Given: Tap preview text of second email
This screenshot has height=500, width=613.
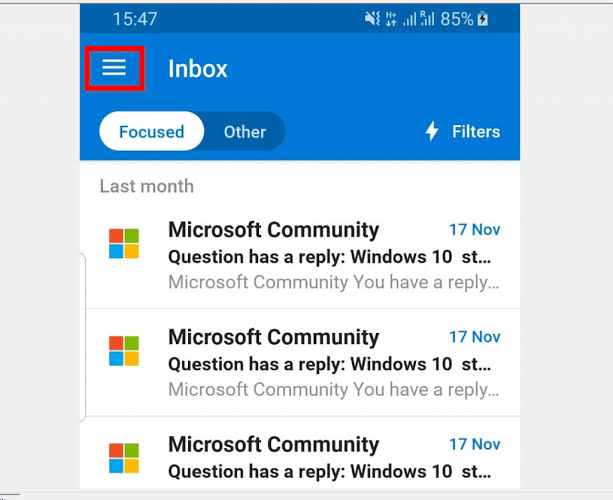Looking at the screenshot, I should (x=334, y=390).
